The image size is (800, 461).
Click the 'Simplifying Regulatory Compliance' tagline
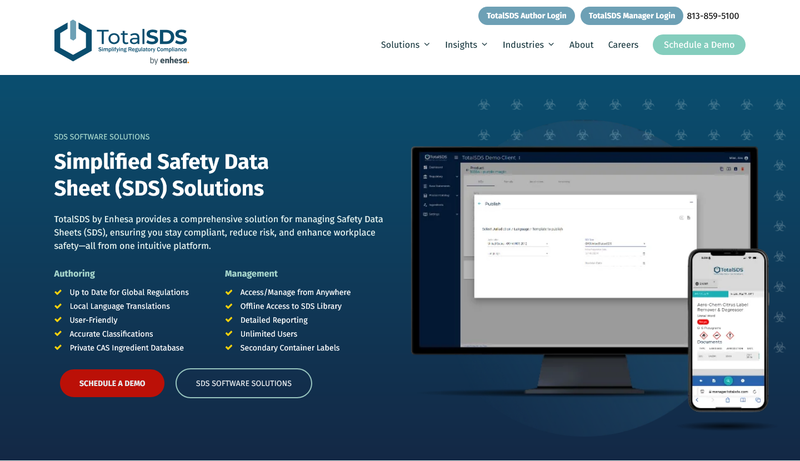(x=142, y=49)
